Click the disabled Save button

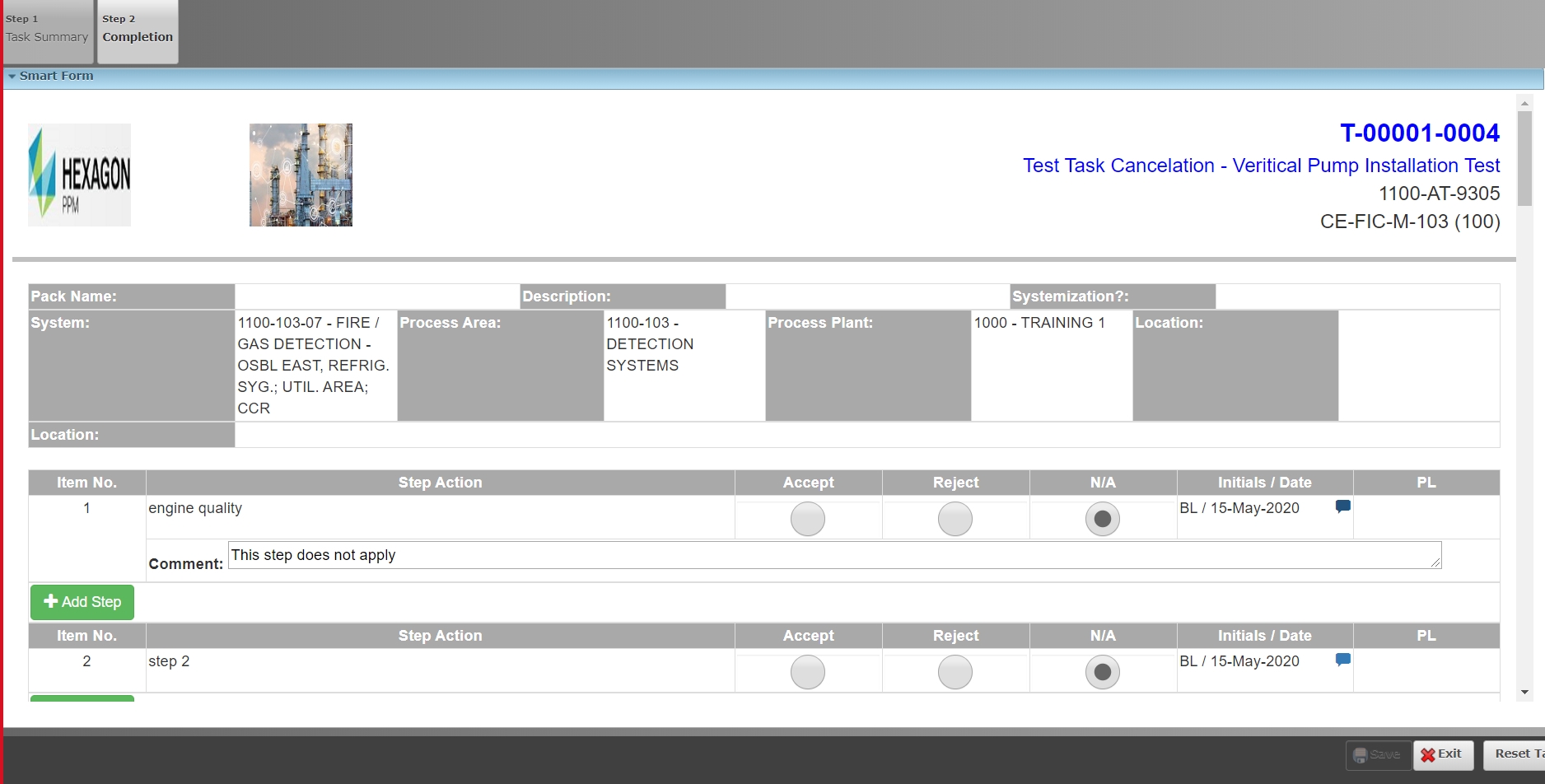[1378, 754]
